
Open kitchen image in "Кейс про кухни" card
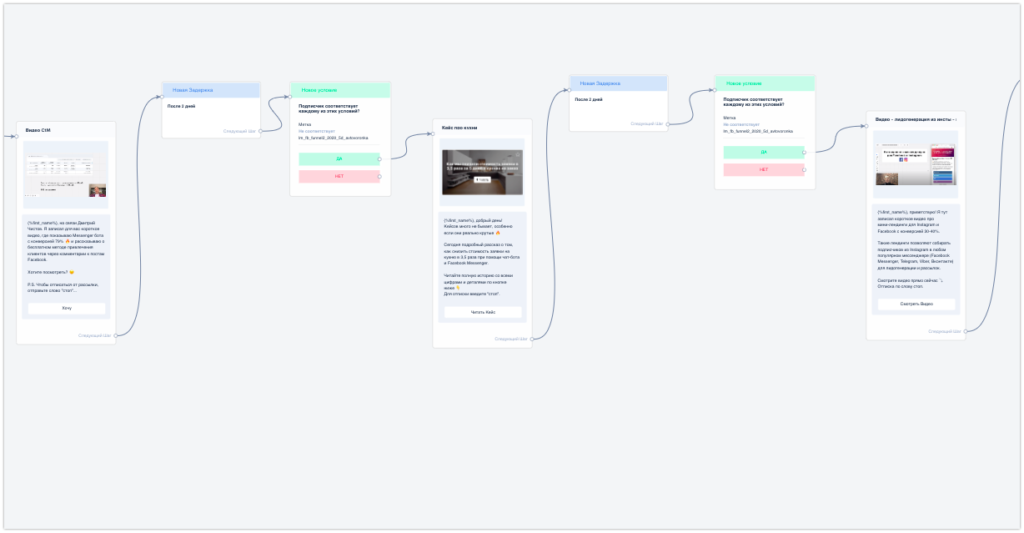click(483, 172)
